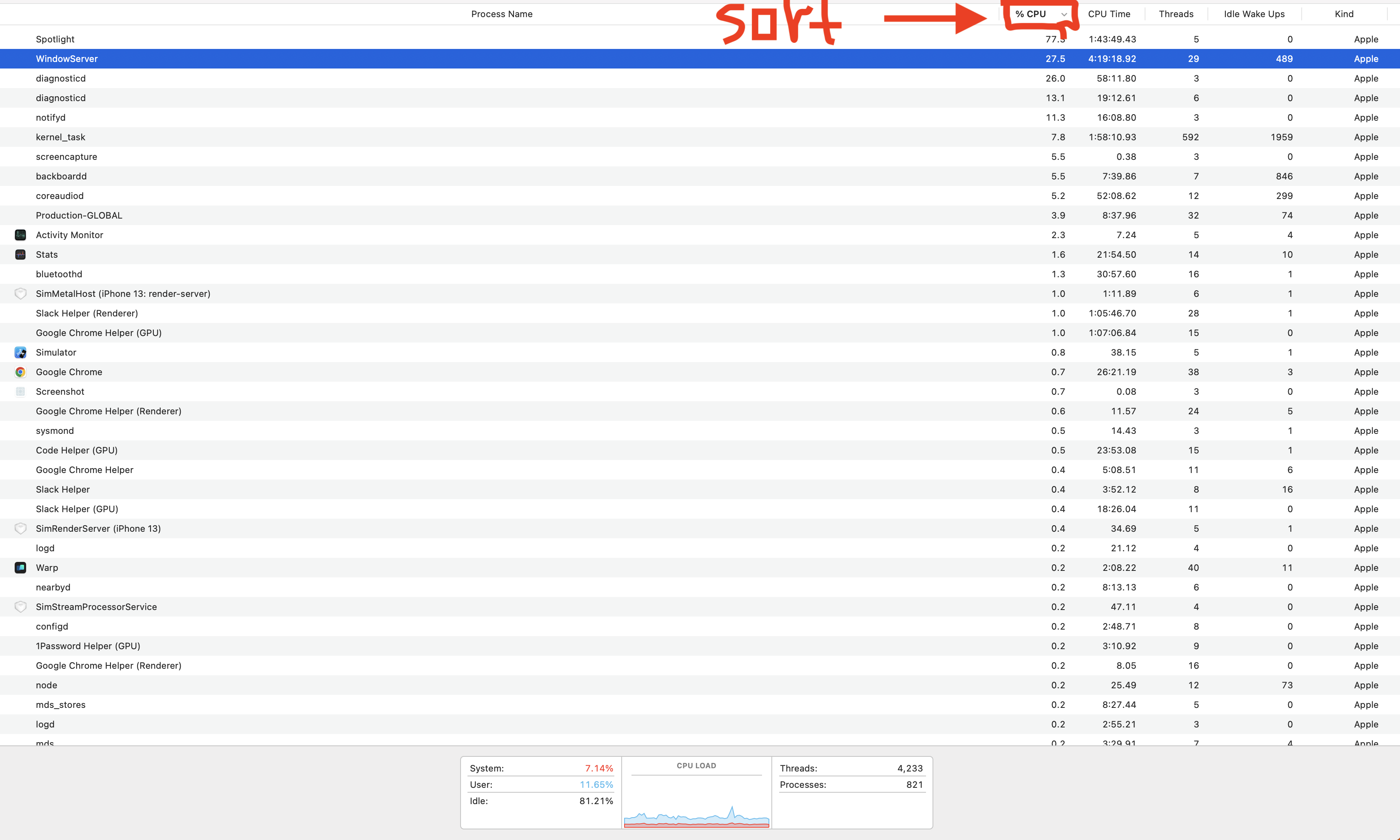1400x840 pixels.
Task: Select the WindowServer process row
Action: tap(700, 59)
